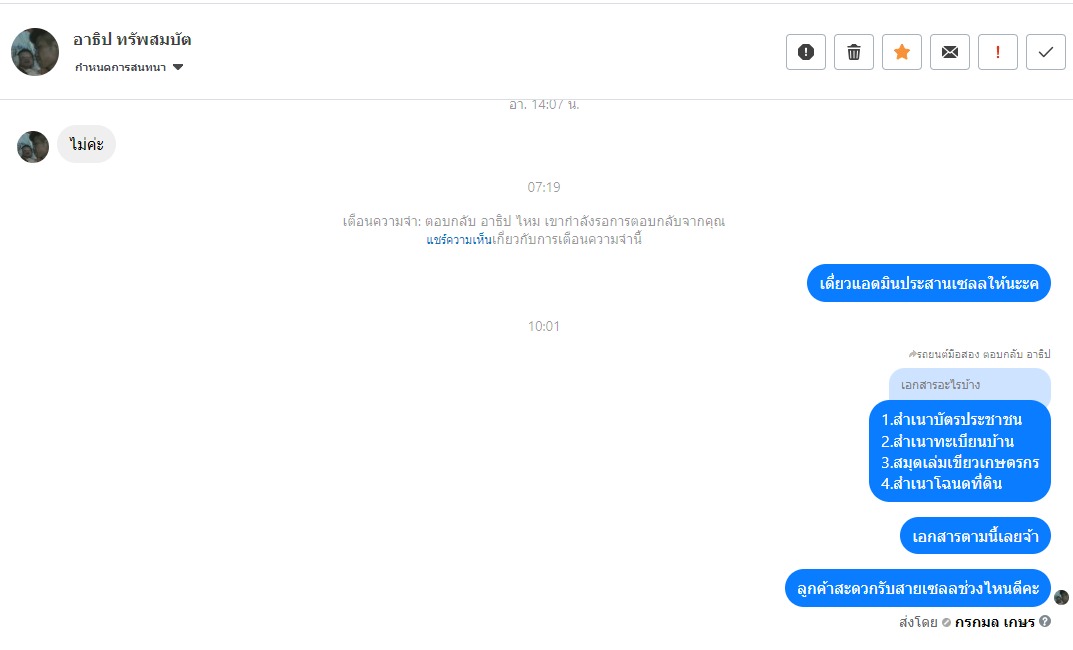Toggle the orange star follow-up icon
The height and width of the screenshot is (650, 1073).
tap(901, 52)
